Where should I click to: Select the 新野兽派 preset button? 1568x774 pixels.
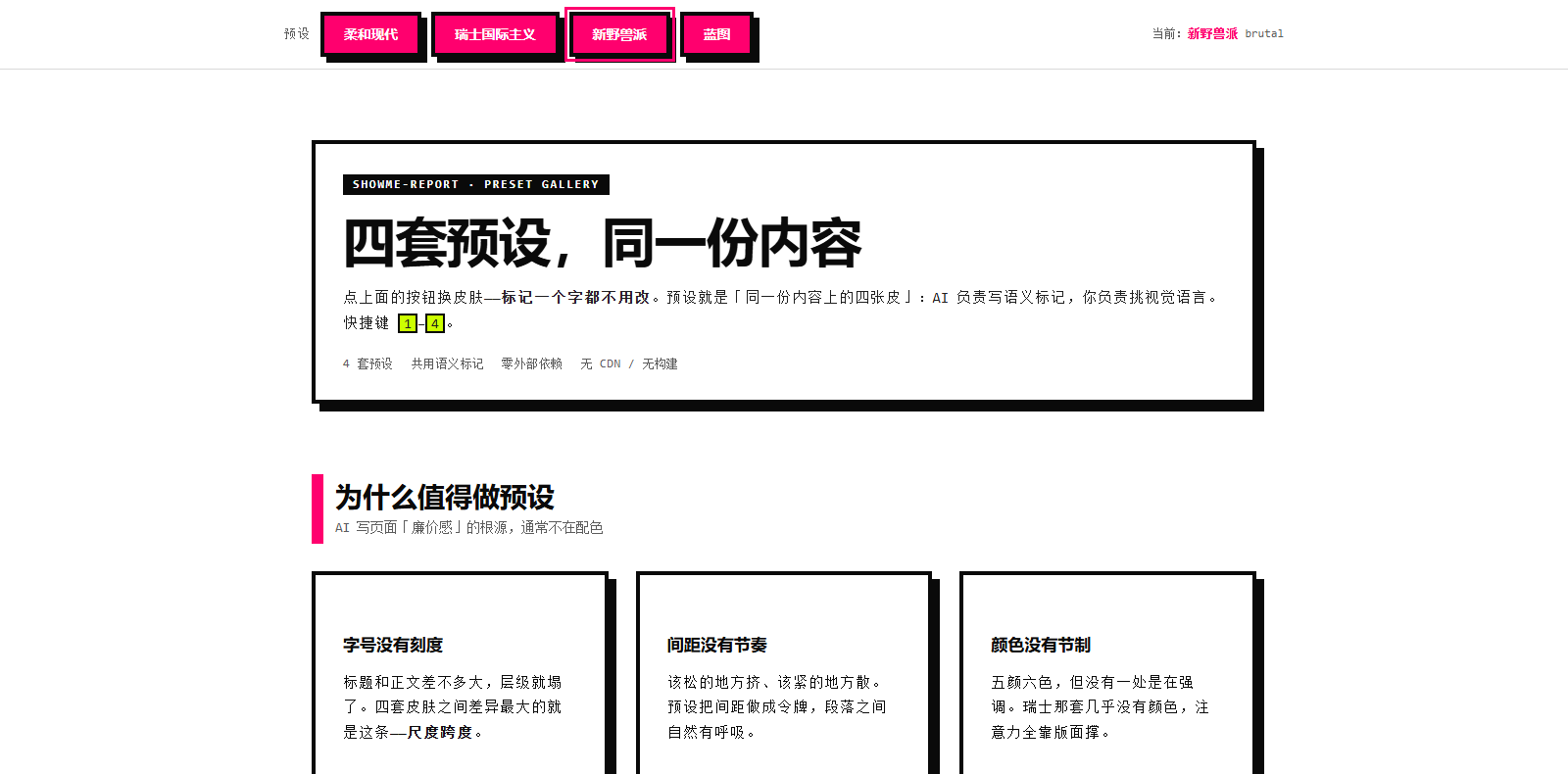coord(619,34)
